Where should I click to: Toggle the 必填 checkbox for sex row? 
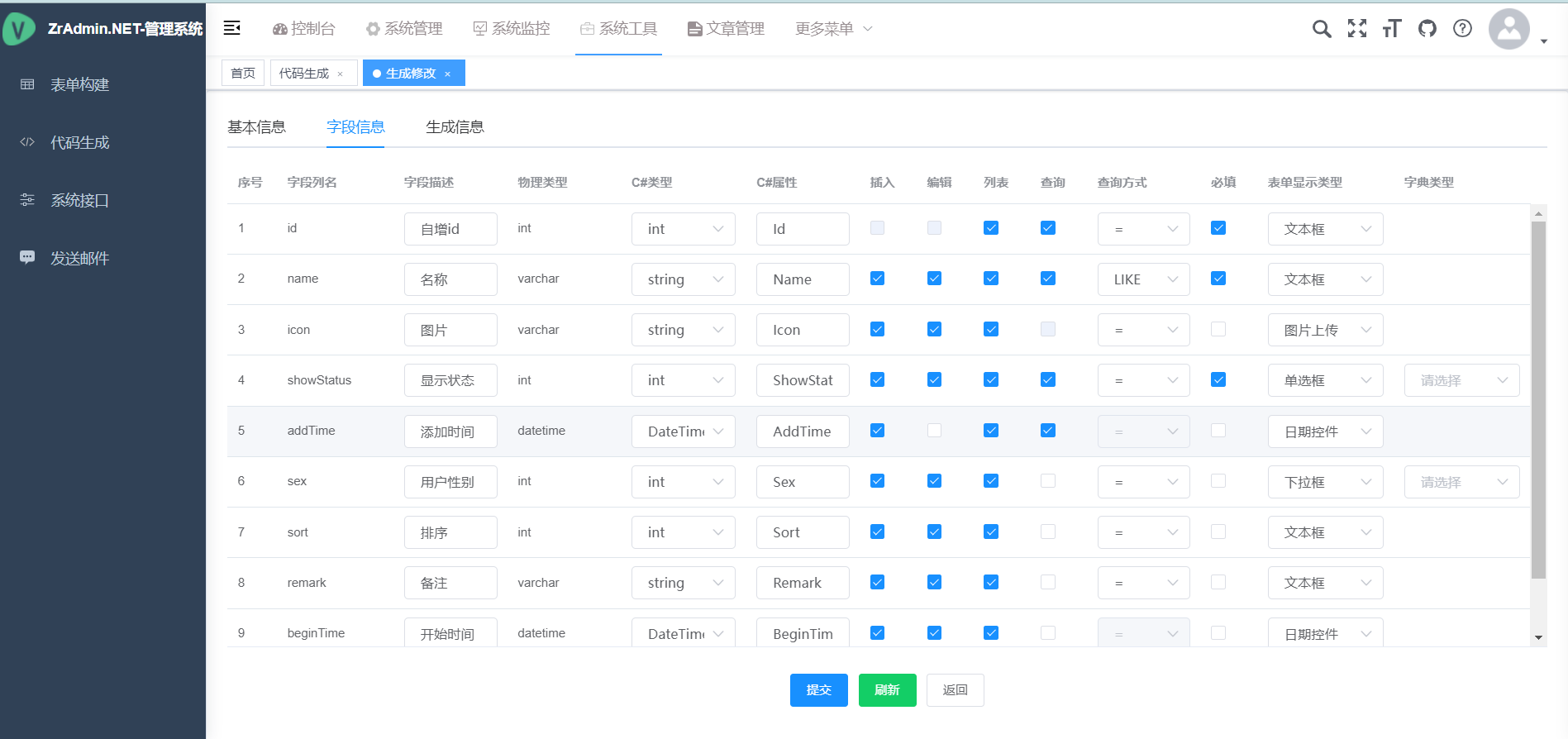pos(1218,481)
